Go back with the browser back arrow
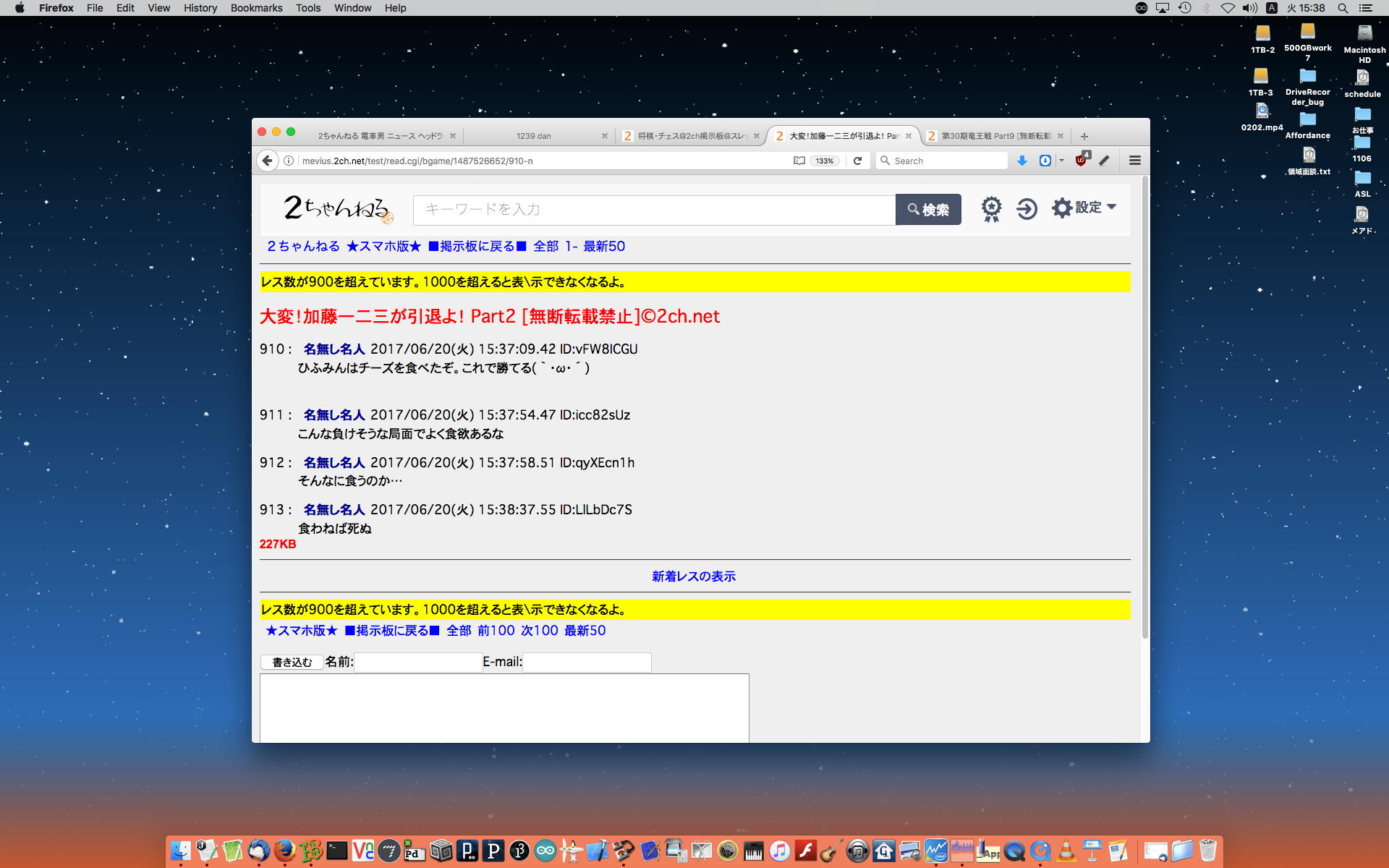Screen dimensions: 1389x868 coord(267,161)
